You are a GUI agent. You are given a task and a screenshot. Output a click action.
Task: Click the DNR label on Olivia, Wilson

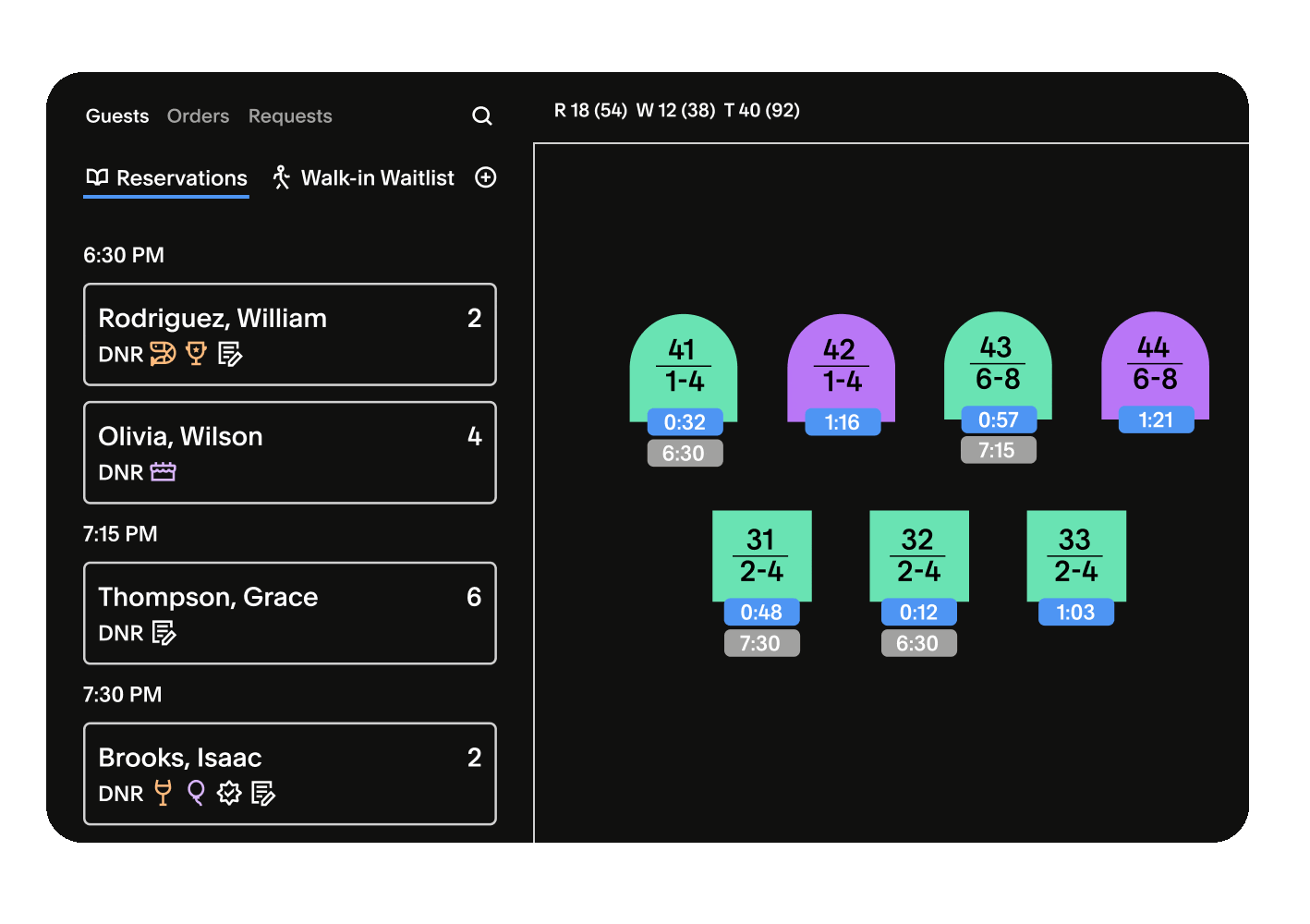(121, 472)
